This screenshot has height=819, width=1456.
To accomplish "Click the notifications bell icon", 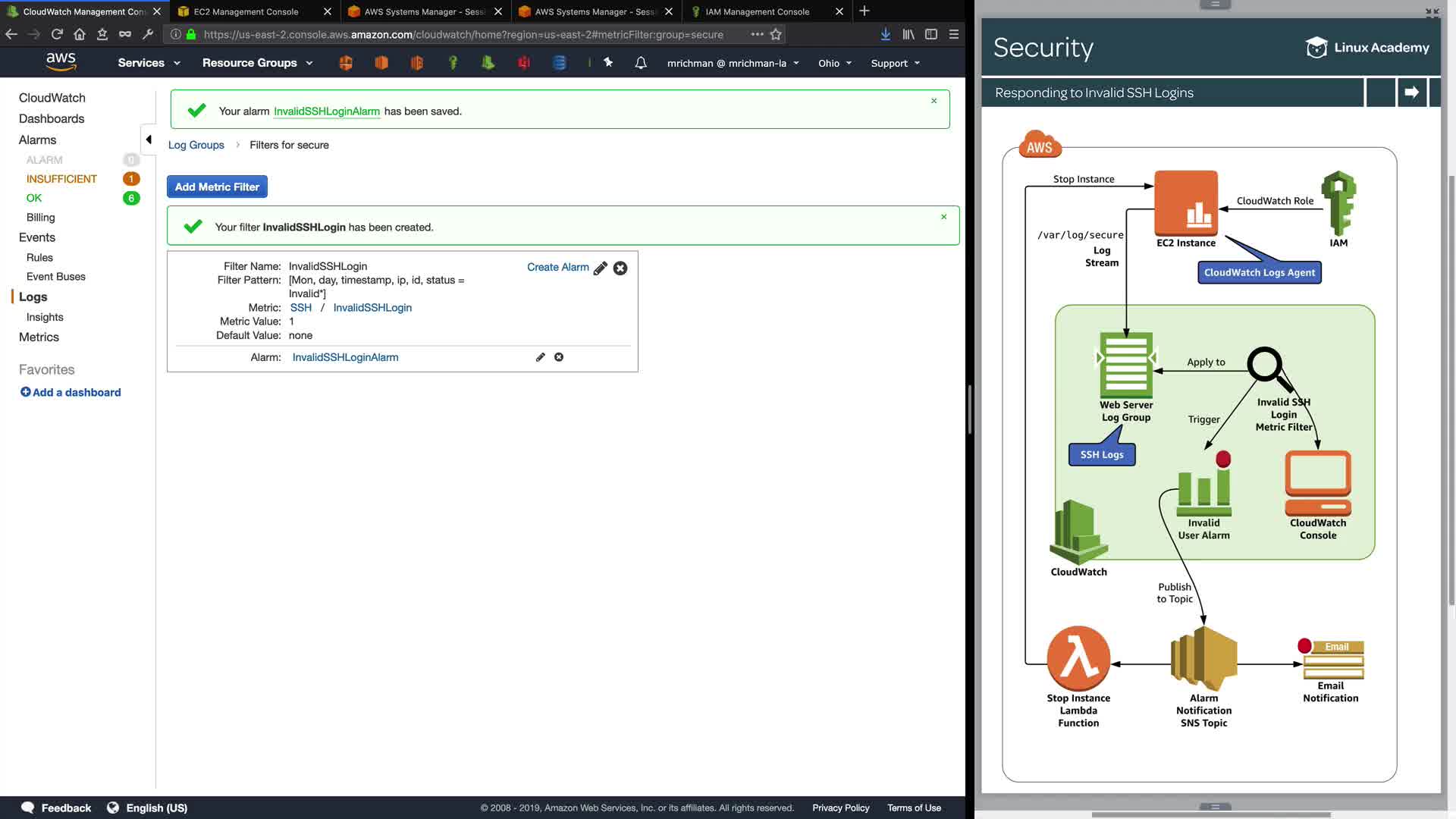I will click(x=641, y=63).
